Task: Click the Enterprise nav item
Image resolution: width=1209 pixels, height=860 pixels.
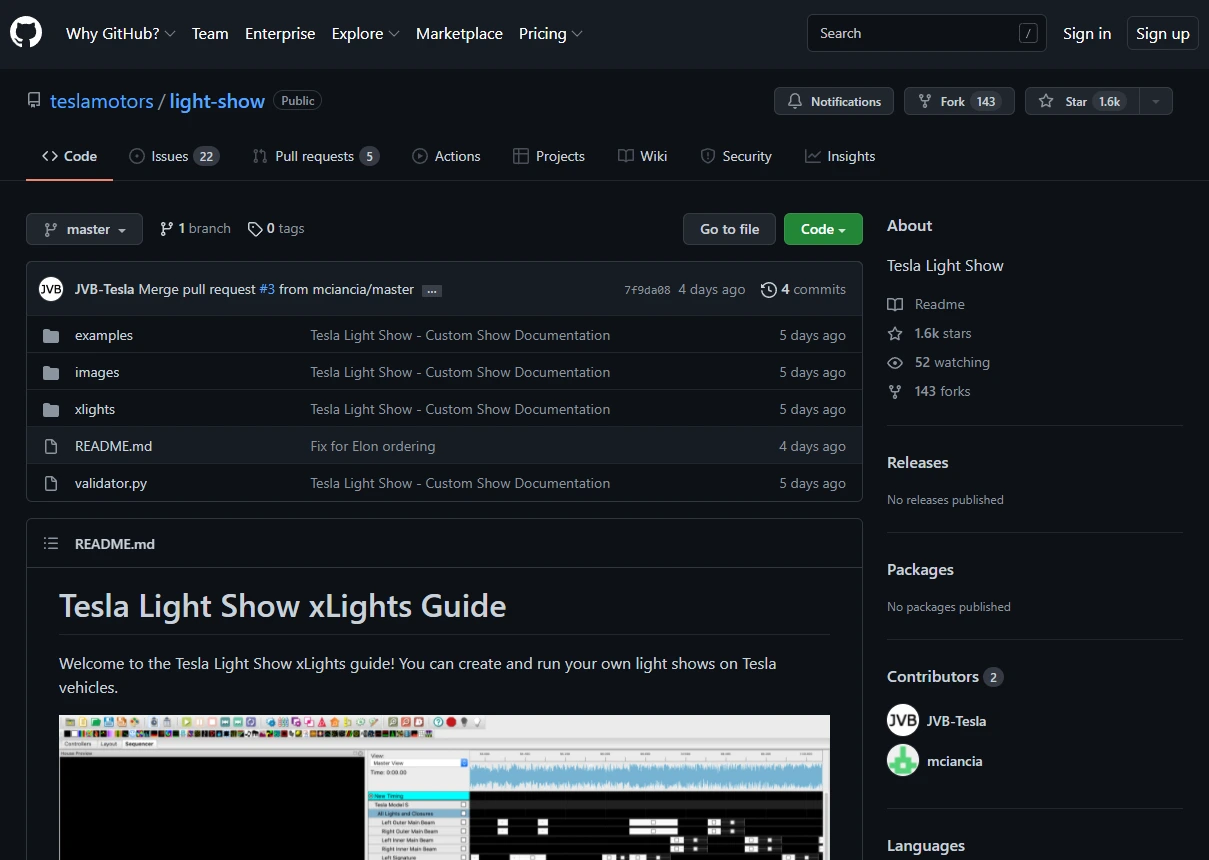Action: tap(280, 33)
